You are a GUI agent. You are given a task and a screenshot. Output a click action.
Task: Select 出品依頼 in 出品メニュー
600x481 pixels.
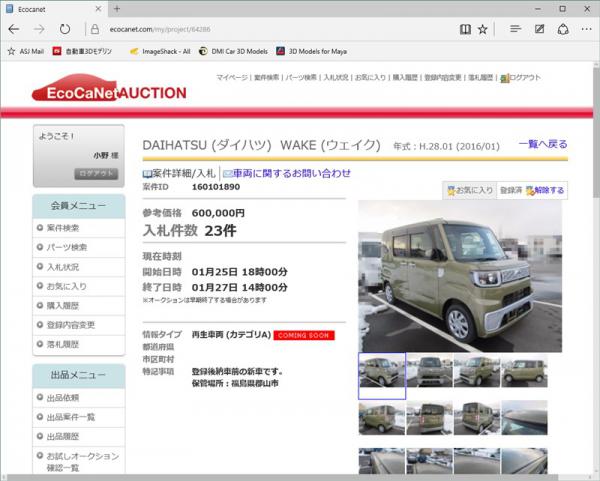79,398
